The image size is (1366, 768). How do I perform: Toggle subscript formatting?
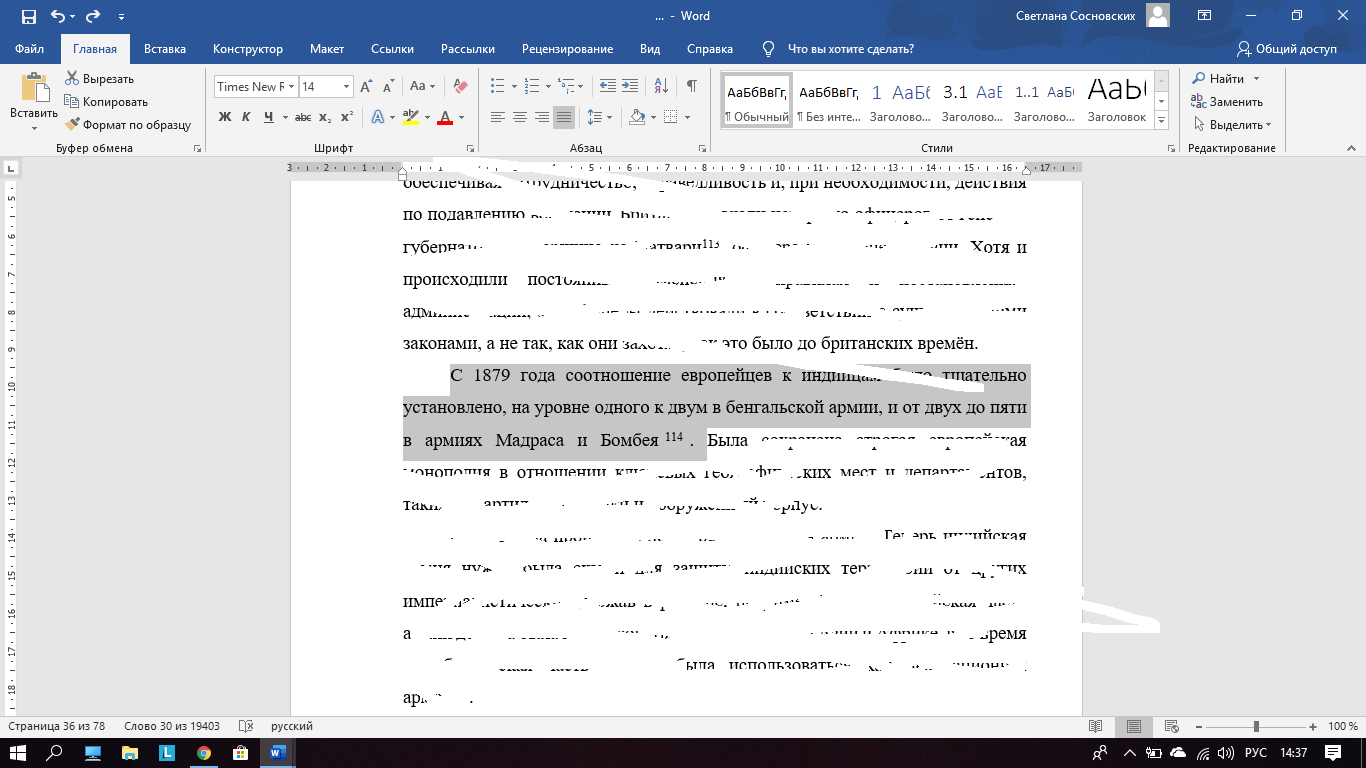tap(325, 117)
